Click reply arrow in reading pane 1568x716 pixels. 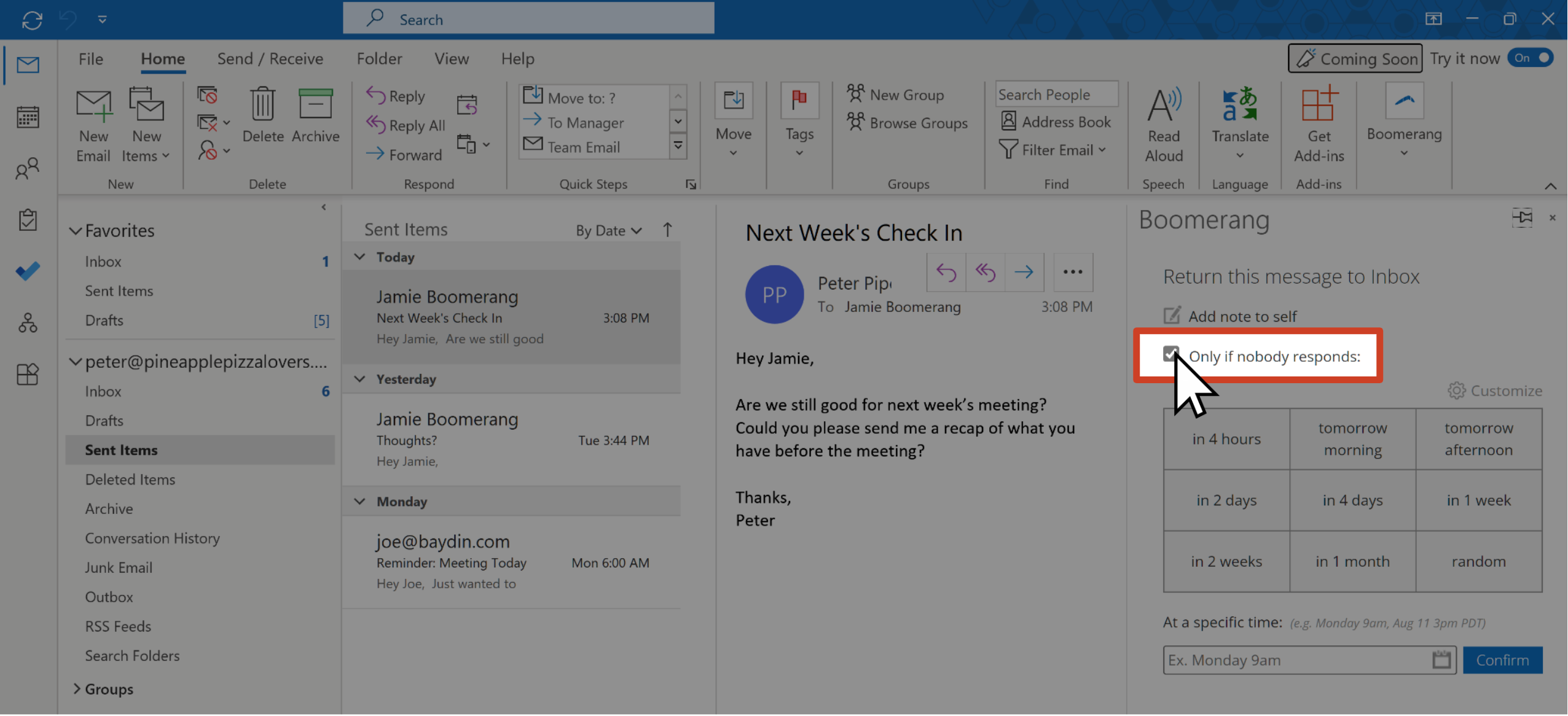(946, 272)
